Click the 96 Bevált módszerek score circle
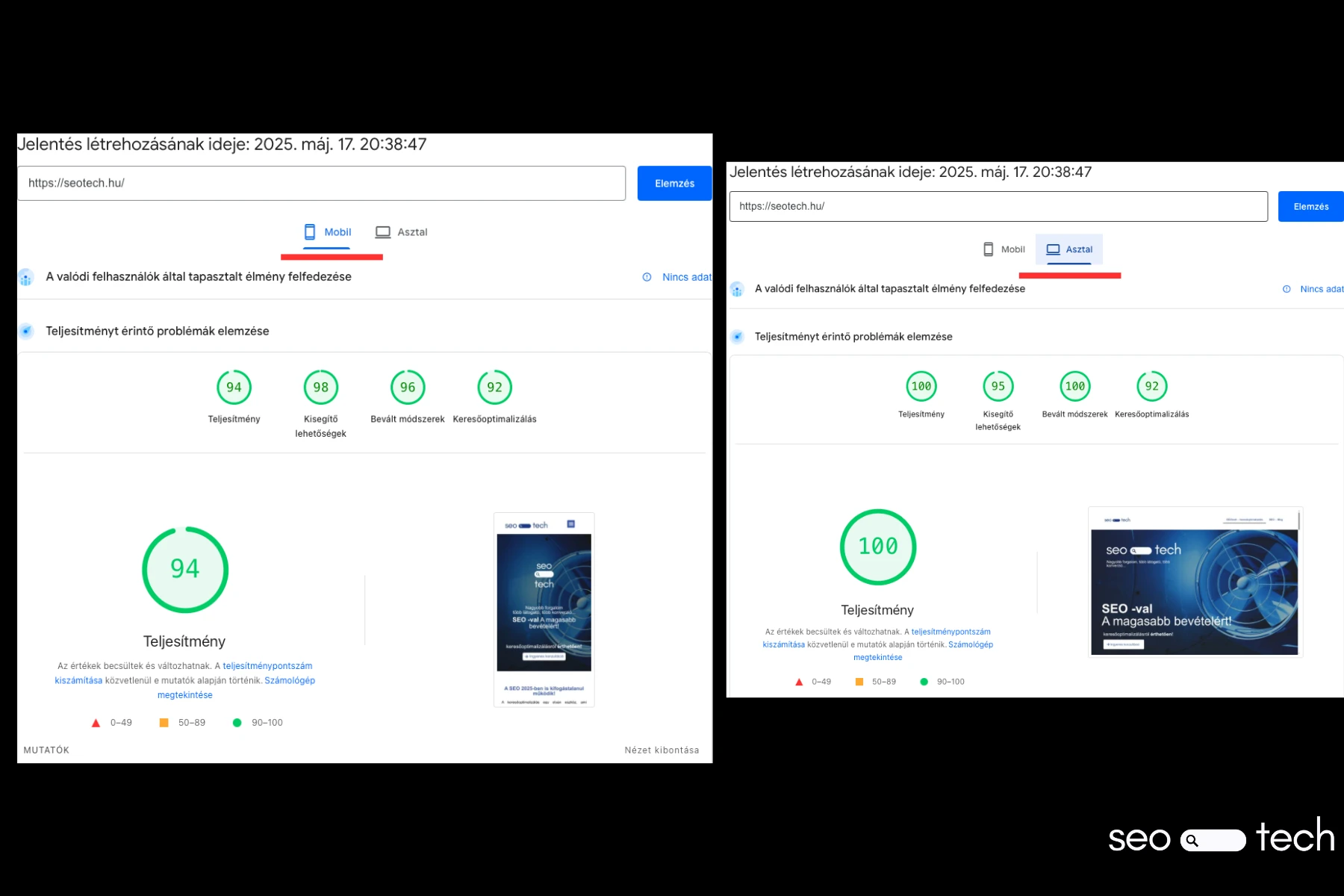The image size is (1344, 896). 408,388
